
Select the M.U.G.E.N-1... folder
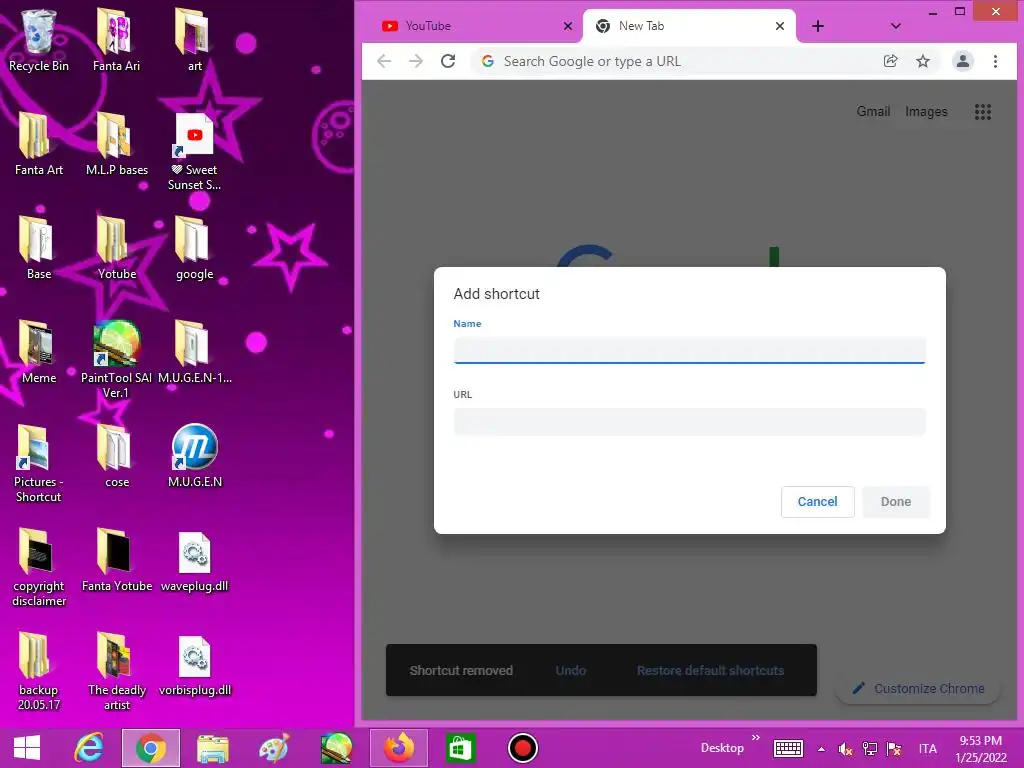(195, 352)
